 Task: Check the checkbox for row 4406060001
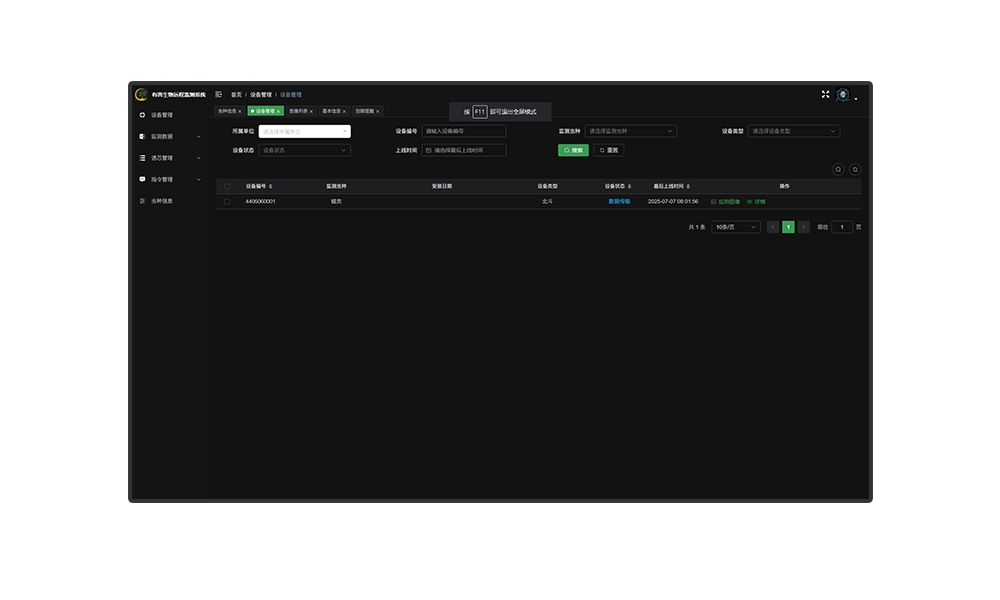click(x=227, y=201)
